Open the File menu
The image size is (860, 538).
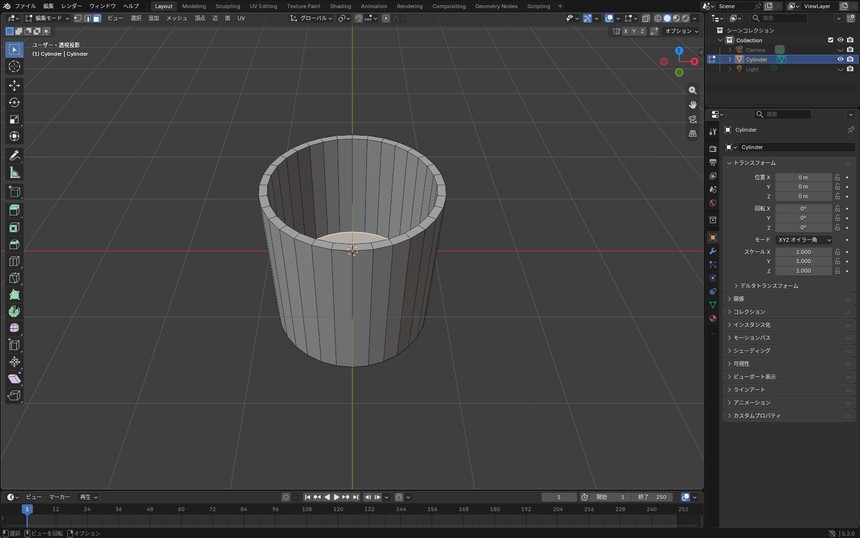[25, 6]
